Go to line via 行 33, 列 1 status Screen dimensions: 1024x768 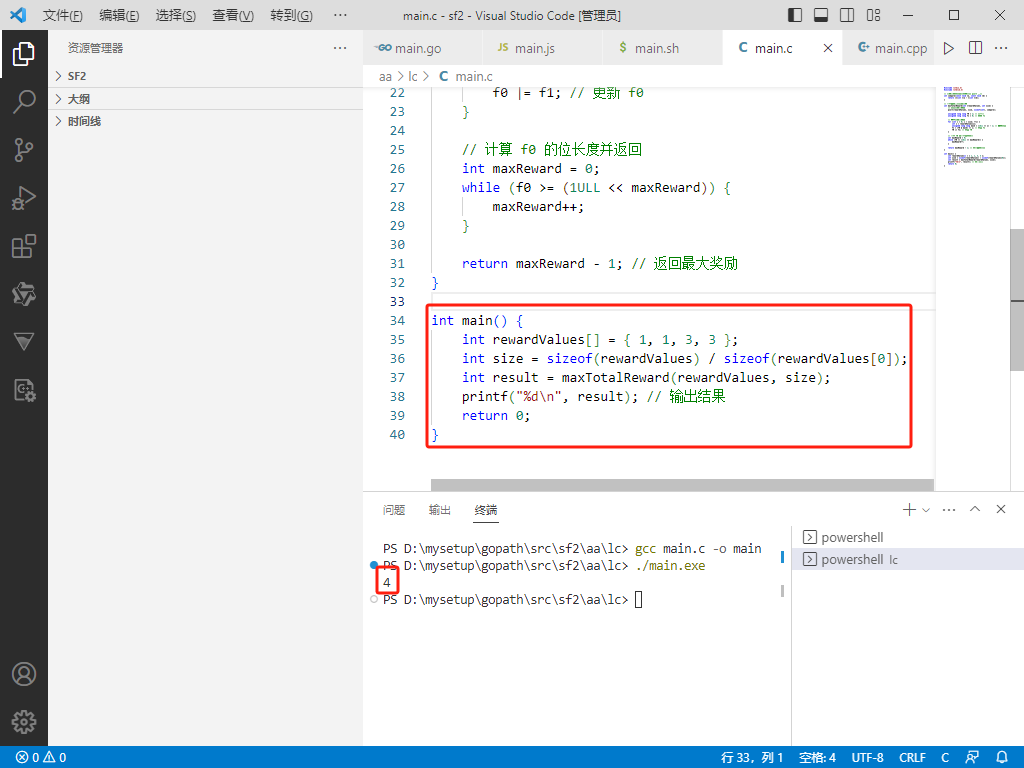click(x=752, y=758)
